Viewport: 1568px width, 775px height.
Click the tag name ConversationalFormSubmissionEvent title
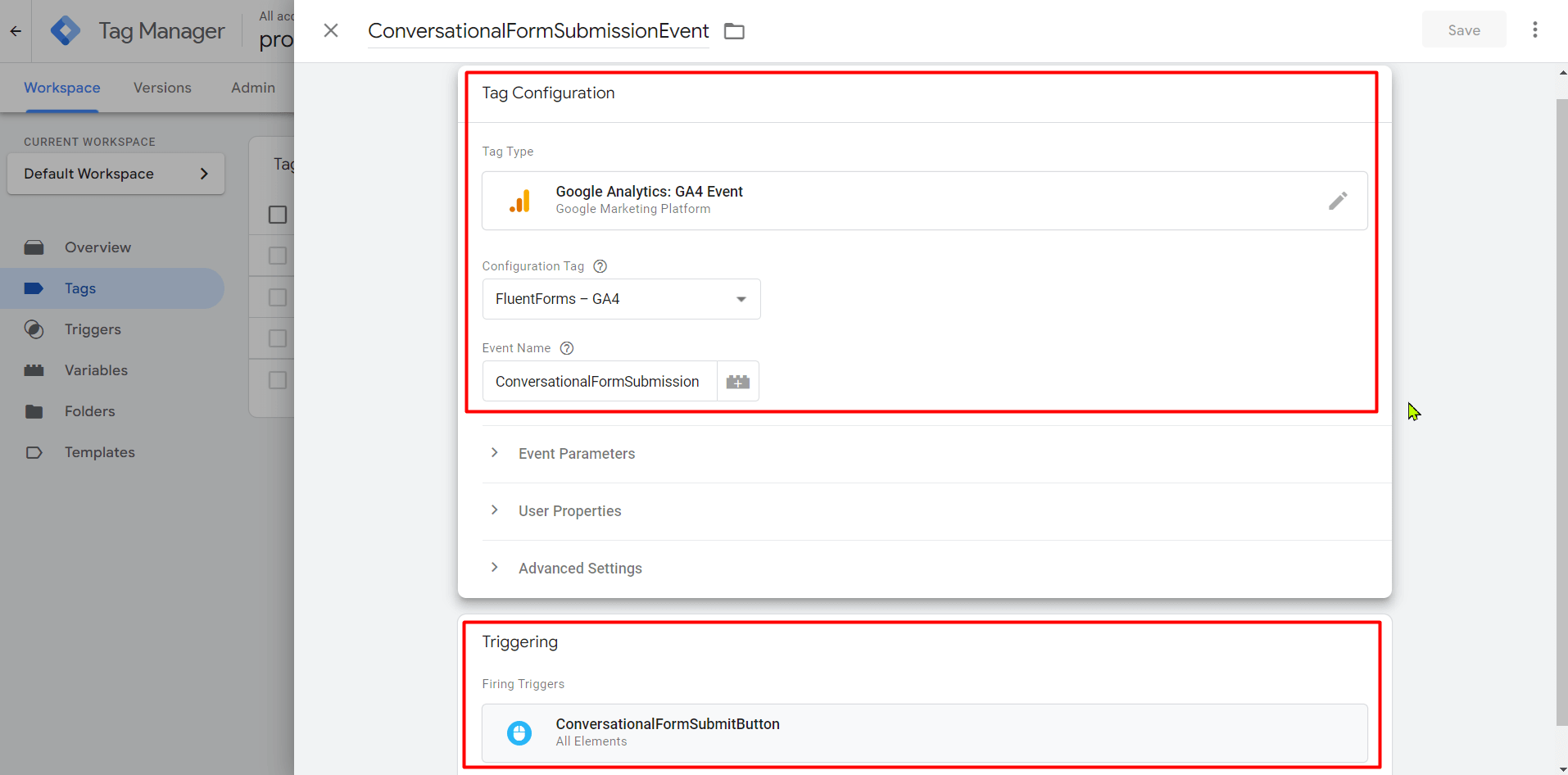tap(538, 31)
